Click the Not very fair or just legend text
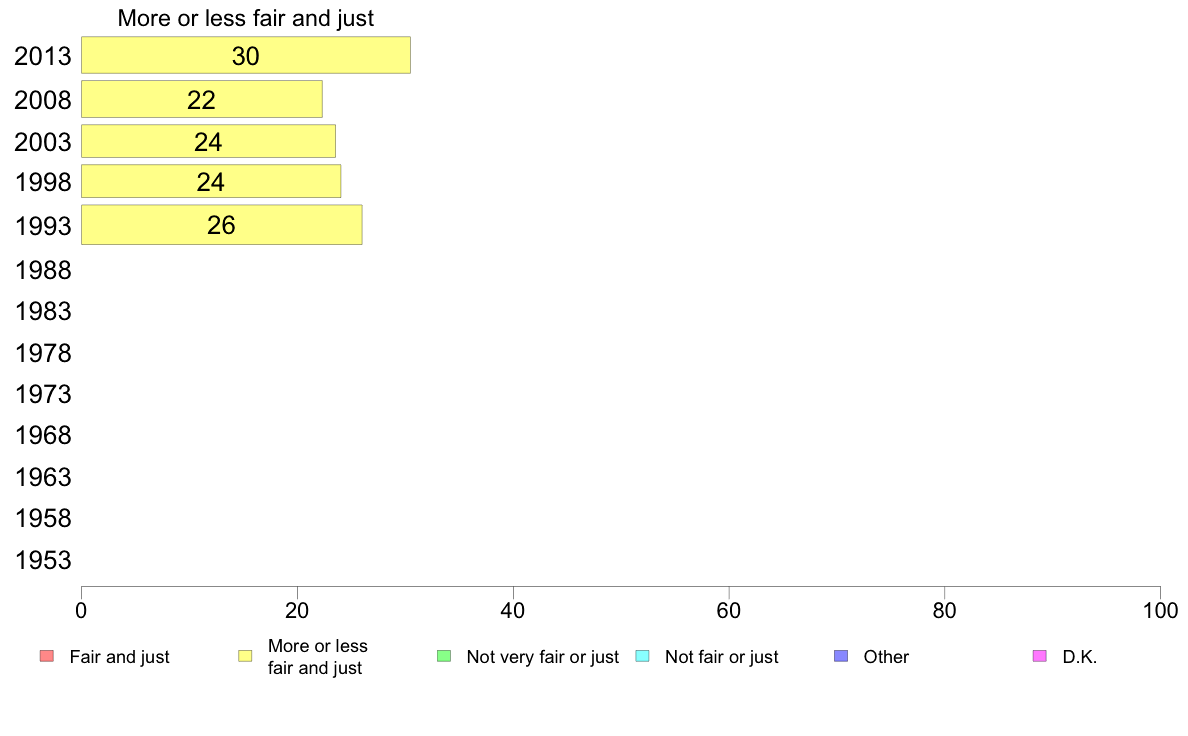Image resolution: width=1188 pixels, height=736 pixels. 542,657
